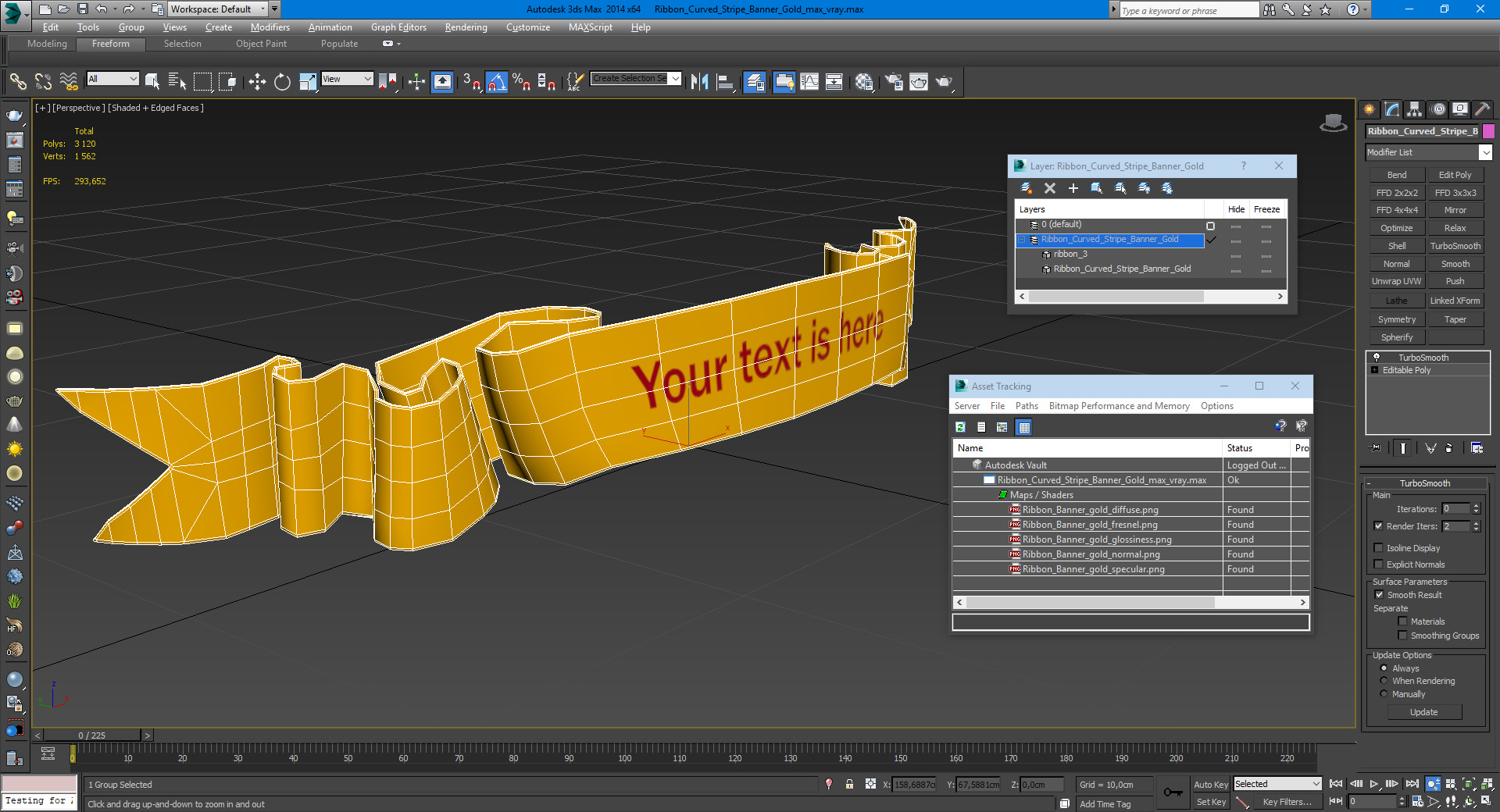The image size is (1500, 812).
Task: Click the Update button
Action: 1423,712
